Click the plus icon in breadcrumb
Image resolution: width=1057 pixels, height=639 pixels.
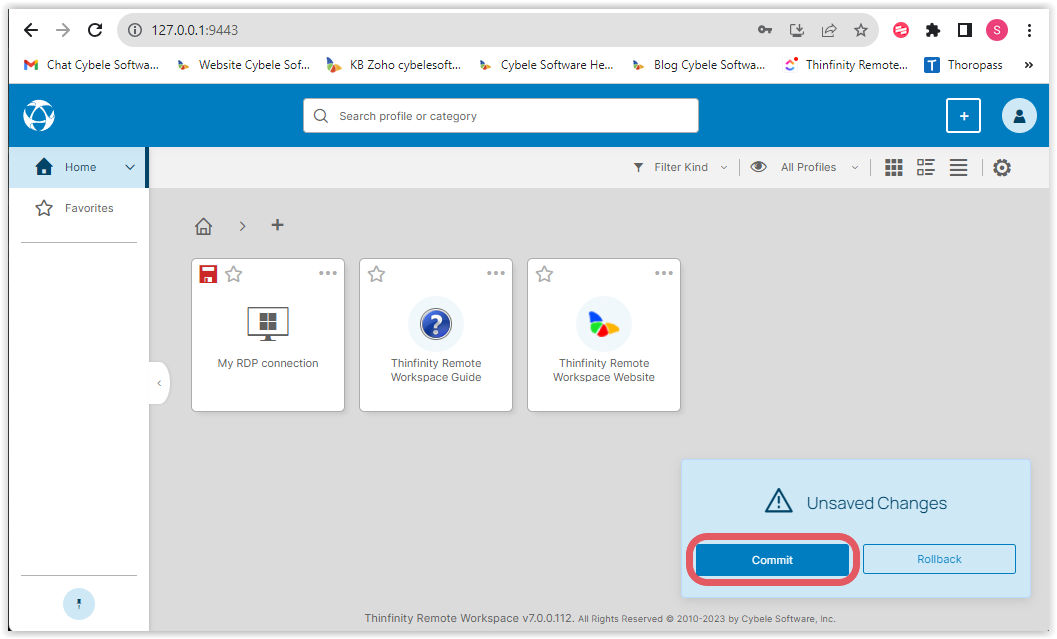[x=277, y=224]
